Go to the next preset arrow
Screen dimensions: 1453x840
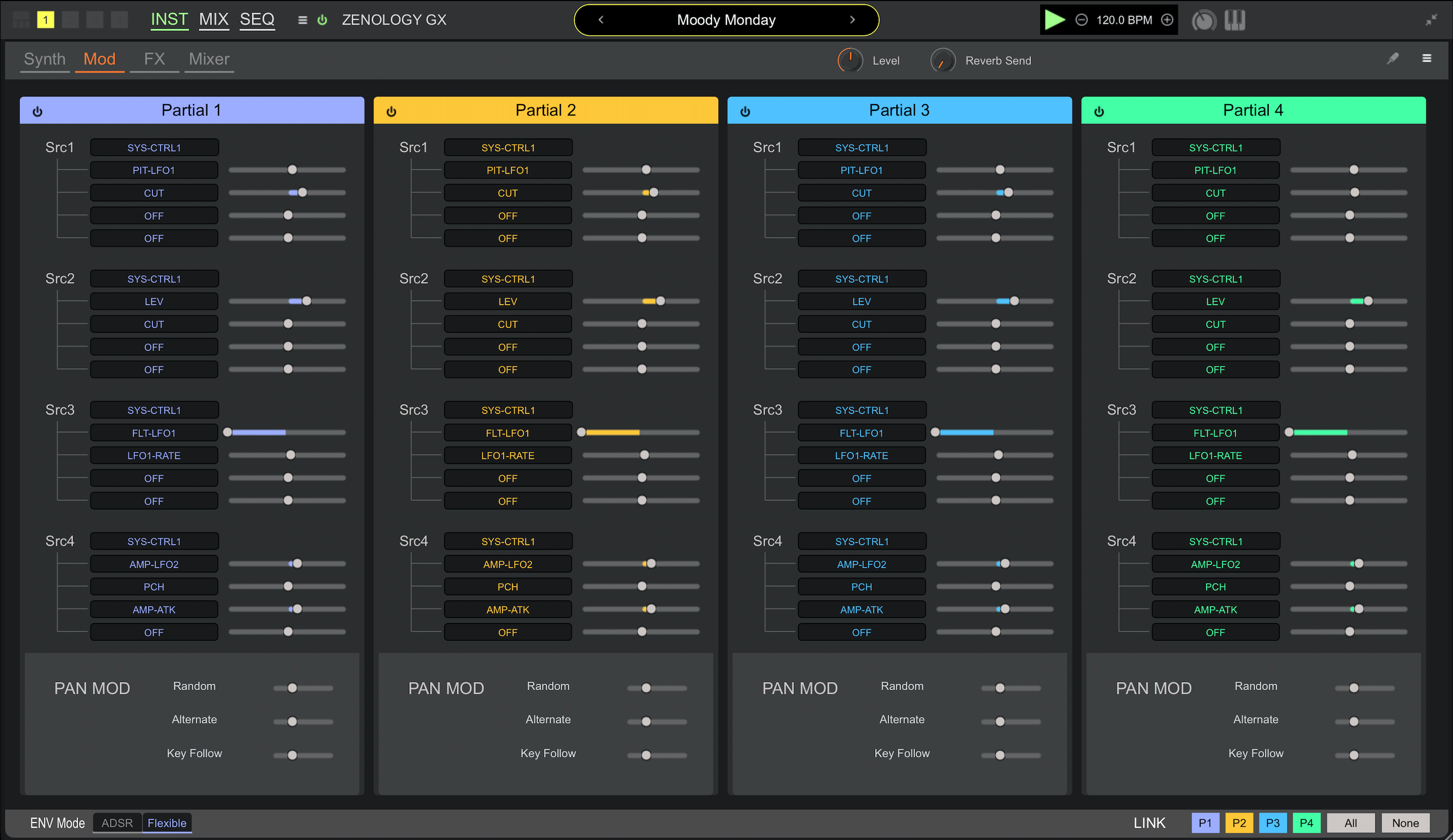click(x=852, y=20)
